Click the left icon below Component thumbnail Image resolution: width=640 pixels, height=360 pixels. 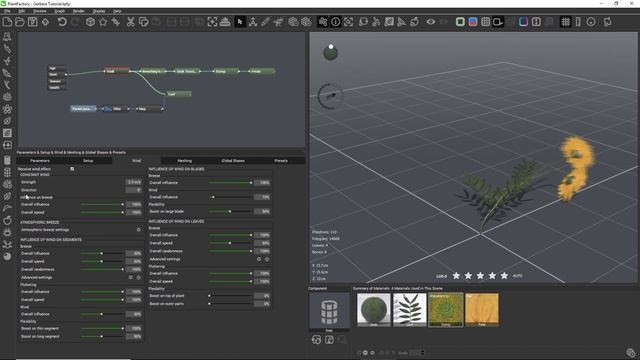click(316, 340)
